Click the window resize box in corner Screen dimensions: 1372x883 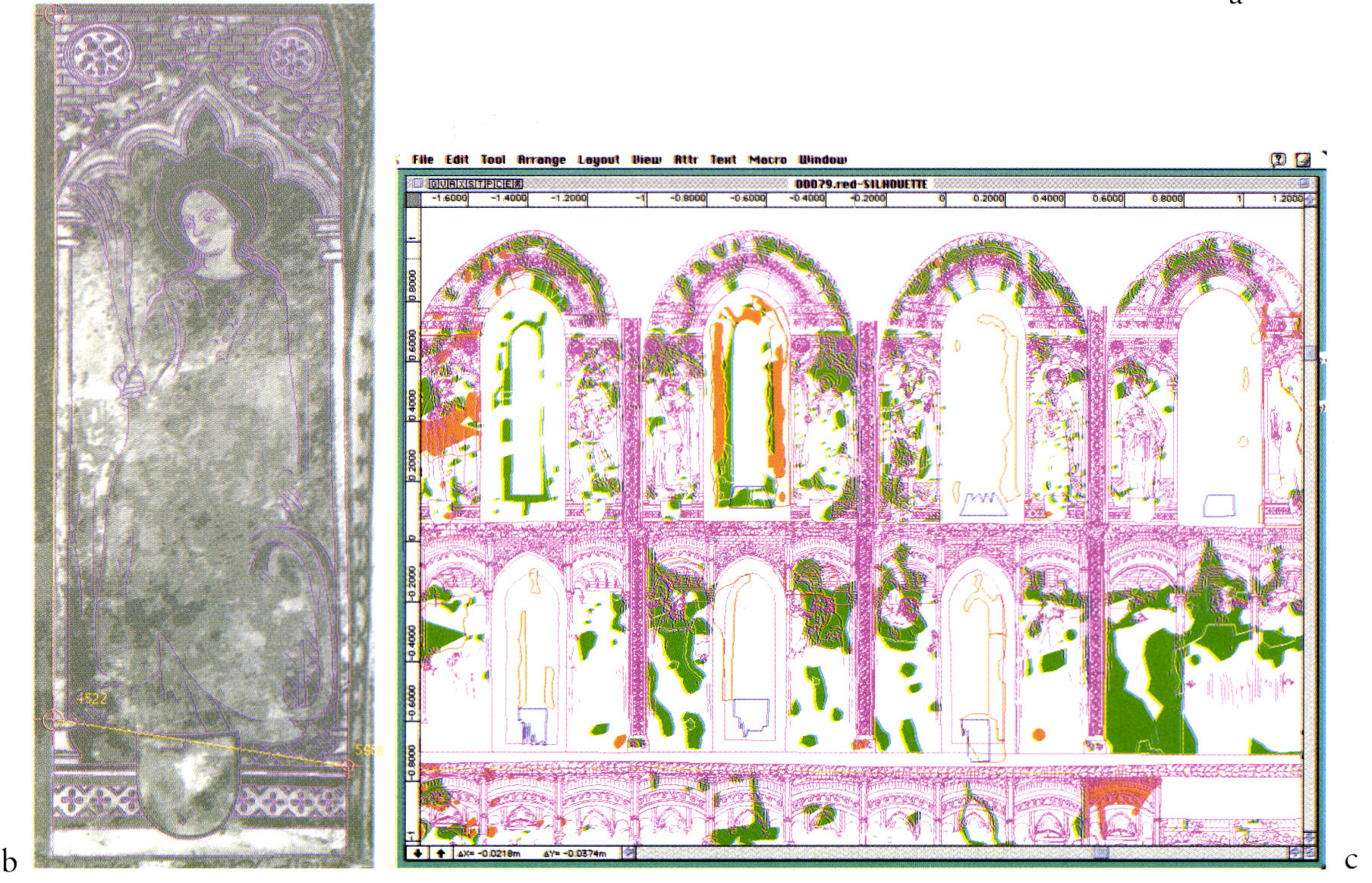tap(1310, 853)
